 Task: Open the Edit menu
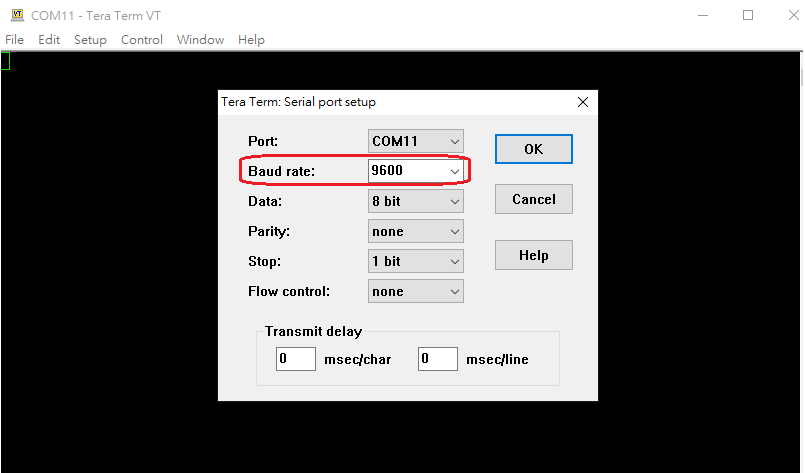click(49, 40)
